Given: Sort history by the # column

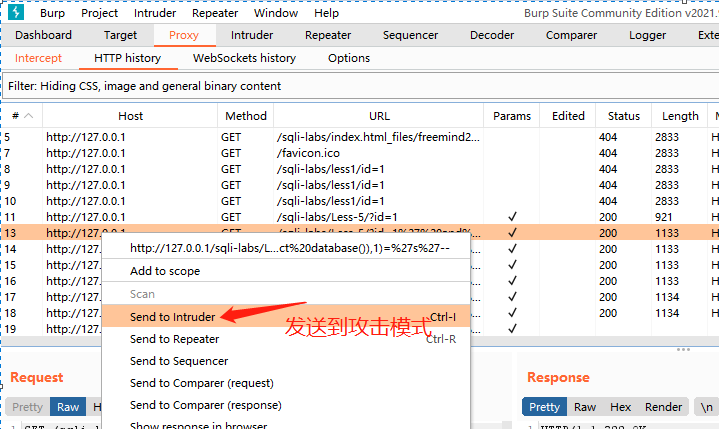Looking at the screenshot, I should pos(22,116).
